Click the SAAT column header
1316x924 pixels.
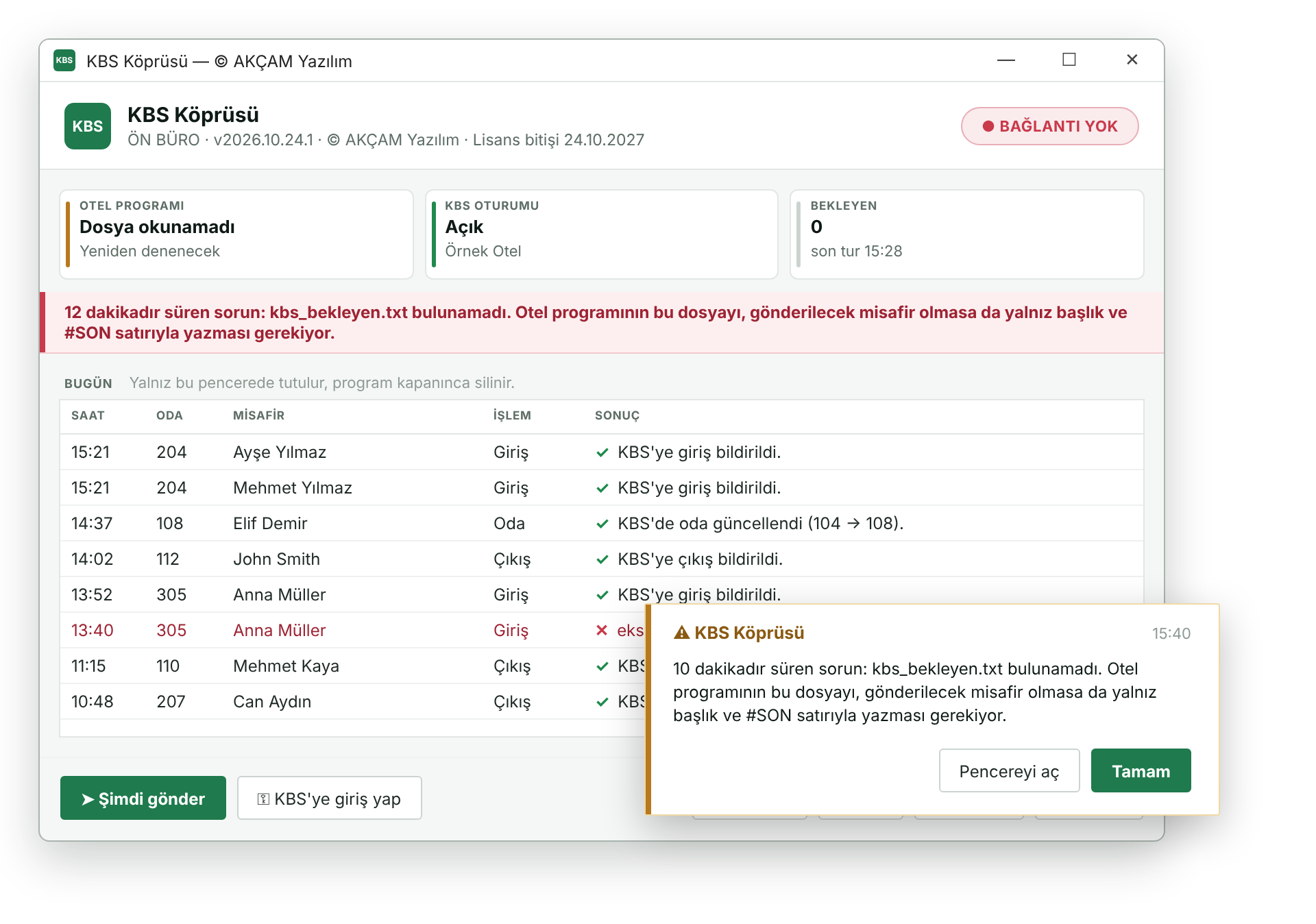[88, 415]
